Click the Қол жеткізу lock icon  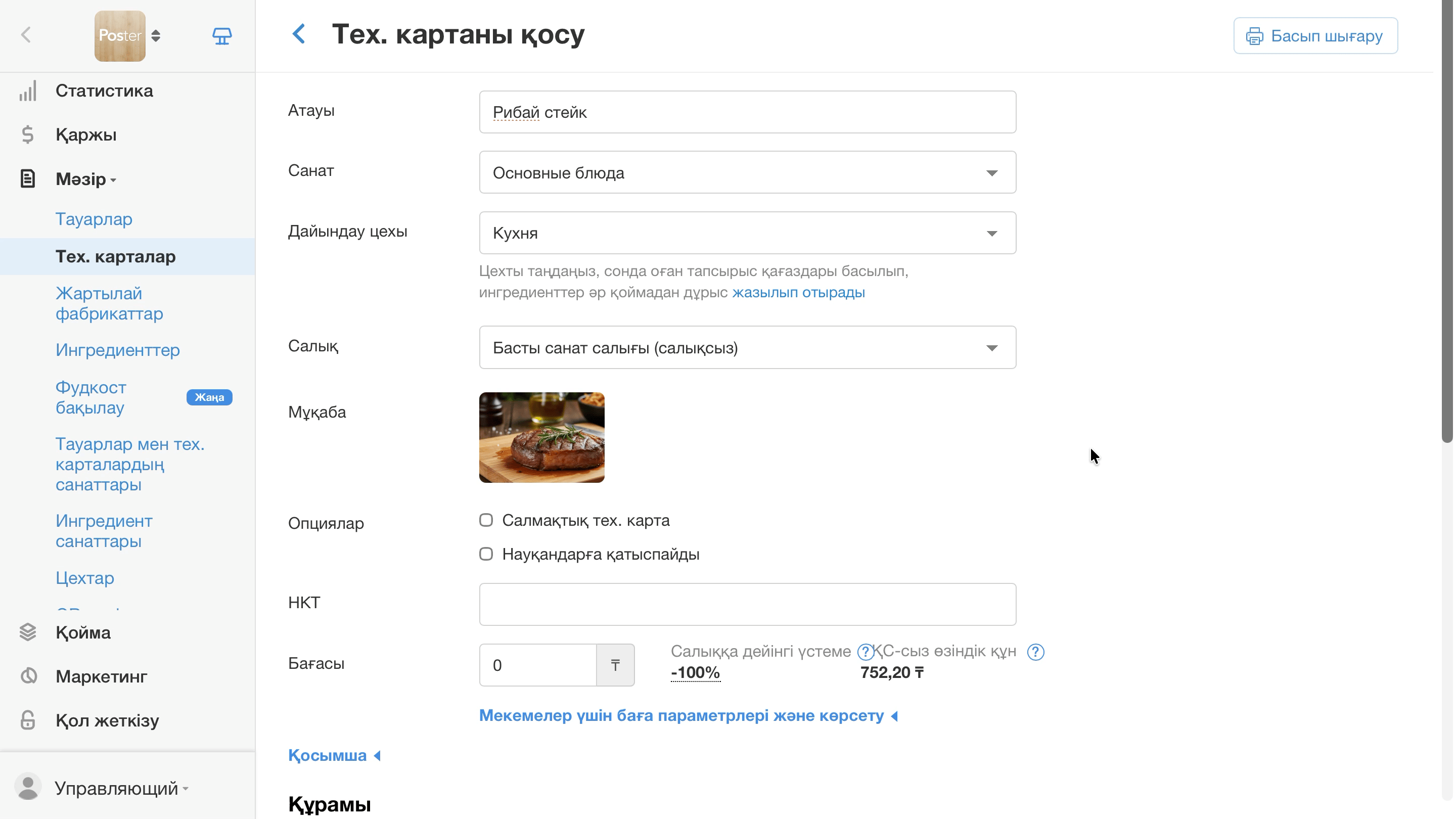28,720
